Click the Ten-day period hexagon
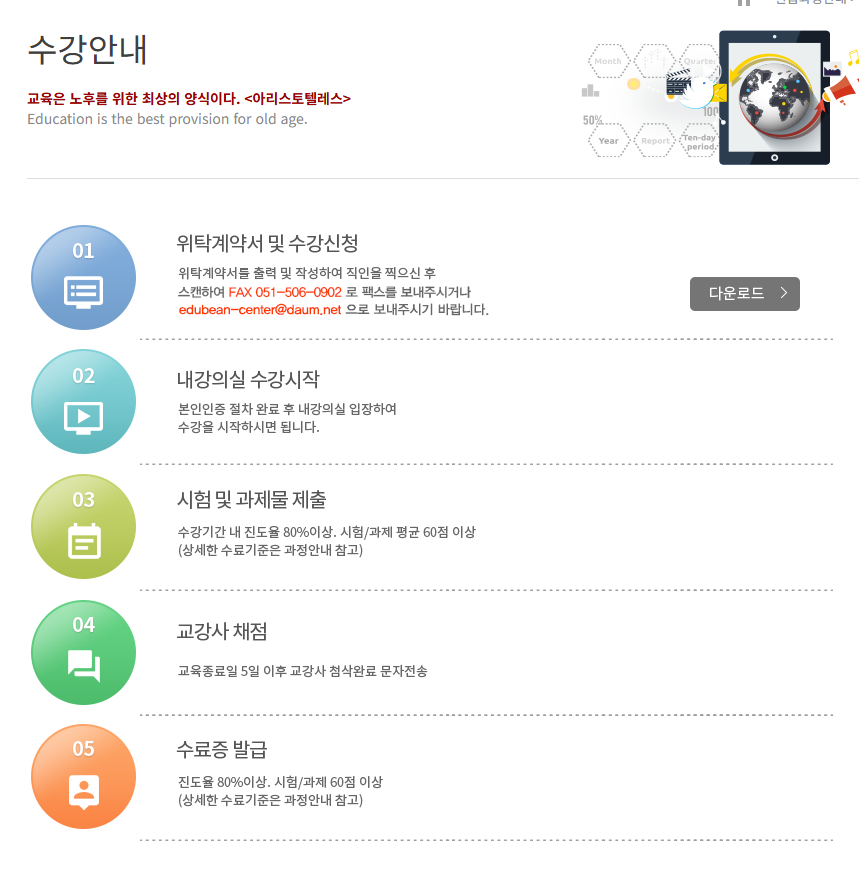This screenshot has width=859, height=871. point(699,141)
